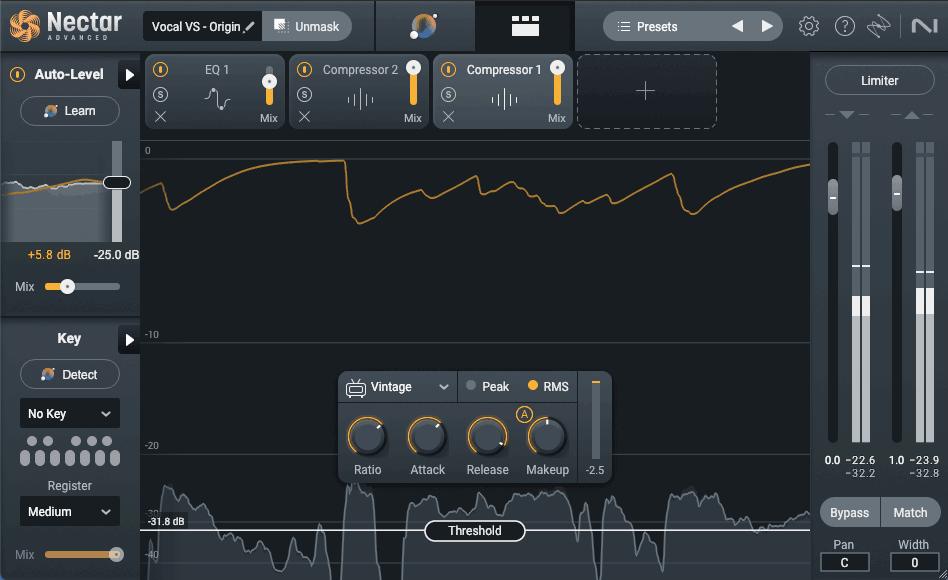Image resolution: width=948 pixels, height=580 pixels.
Task: Select Peak detection mode
Action: (488, 386)
